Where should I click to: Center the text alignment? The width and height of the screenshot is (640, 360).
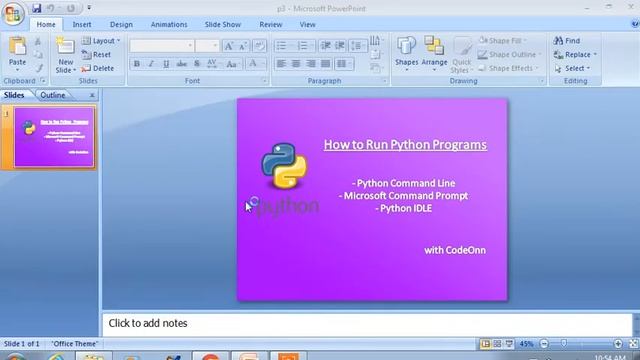[x=296, y=64]
